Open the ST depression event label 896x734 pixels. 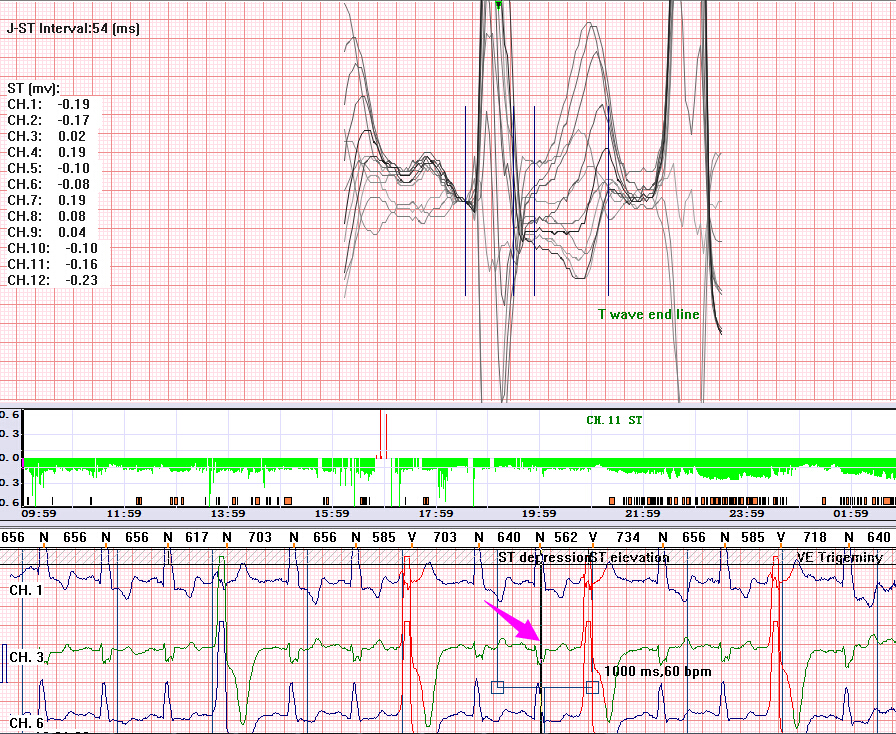tap(543, 557)
